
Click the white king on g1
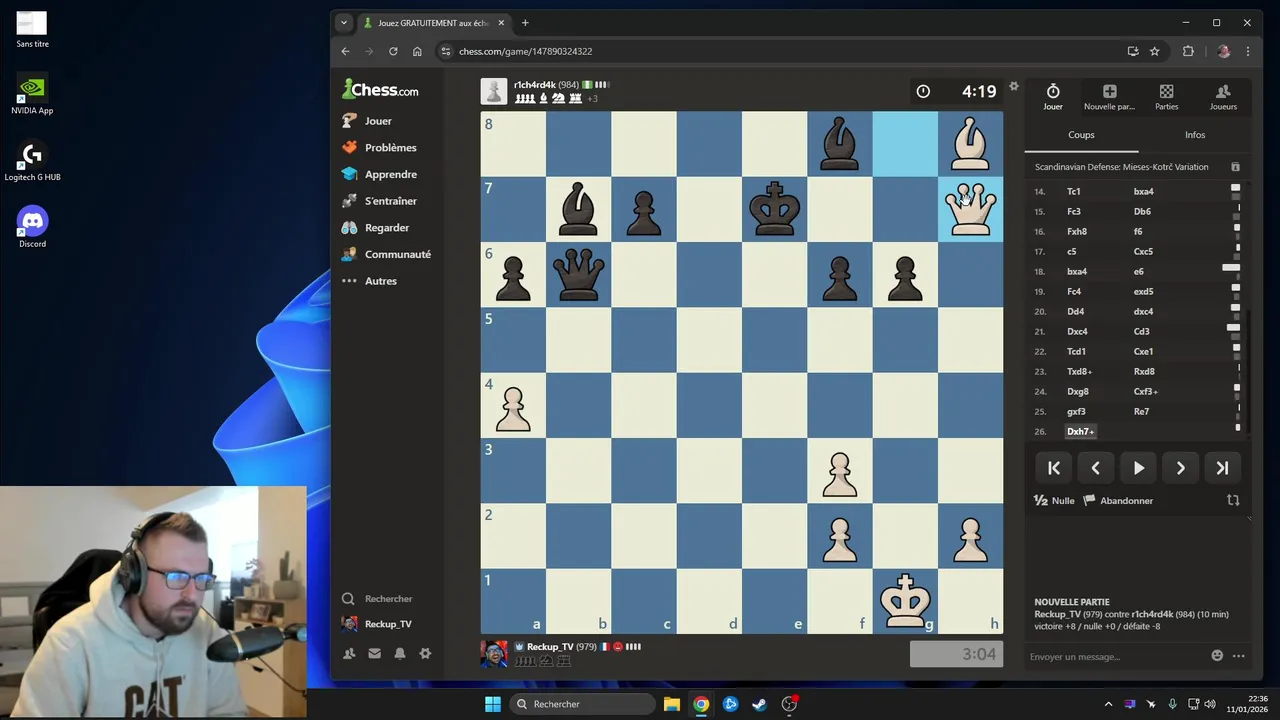[x=905, y=600]
